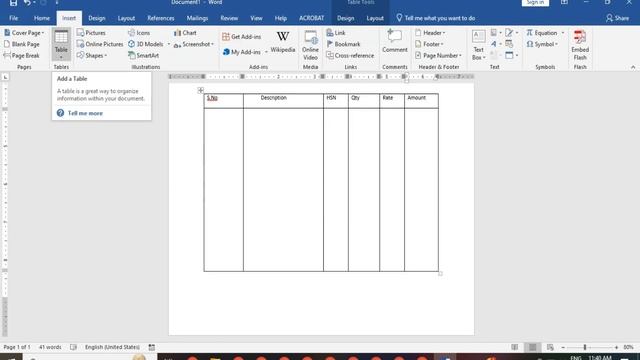This screenshot has width=640, height=360.
Task: Click the Qty header cell
Action: click(364, 101)
